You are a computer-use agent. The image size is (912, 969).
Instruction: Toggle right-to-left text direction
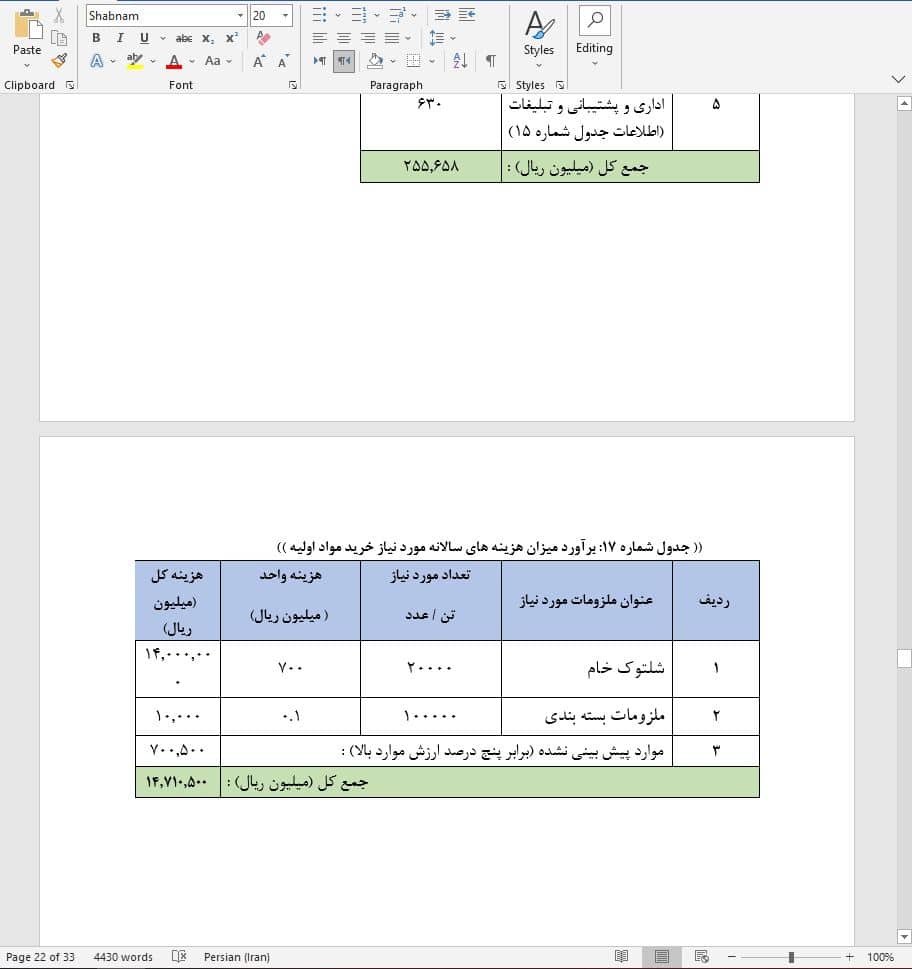click(343, 61)
